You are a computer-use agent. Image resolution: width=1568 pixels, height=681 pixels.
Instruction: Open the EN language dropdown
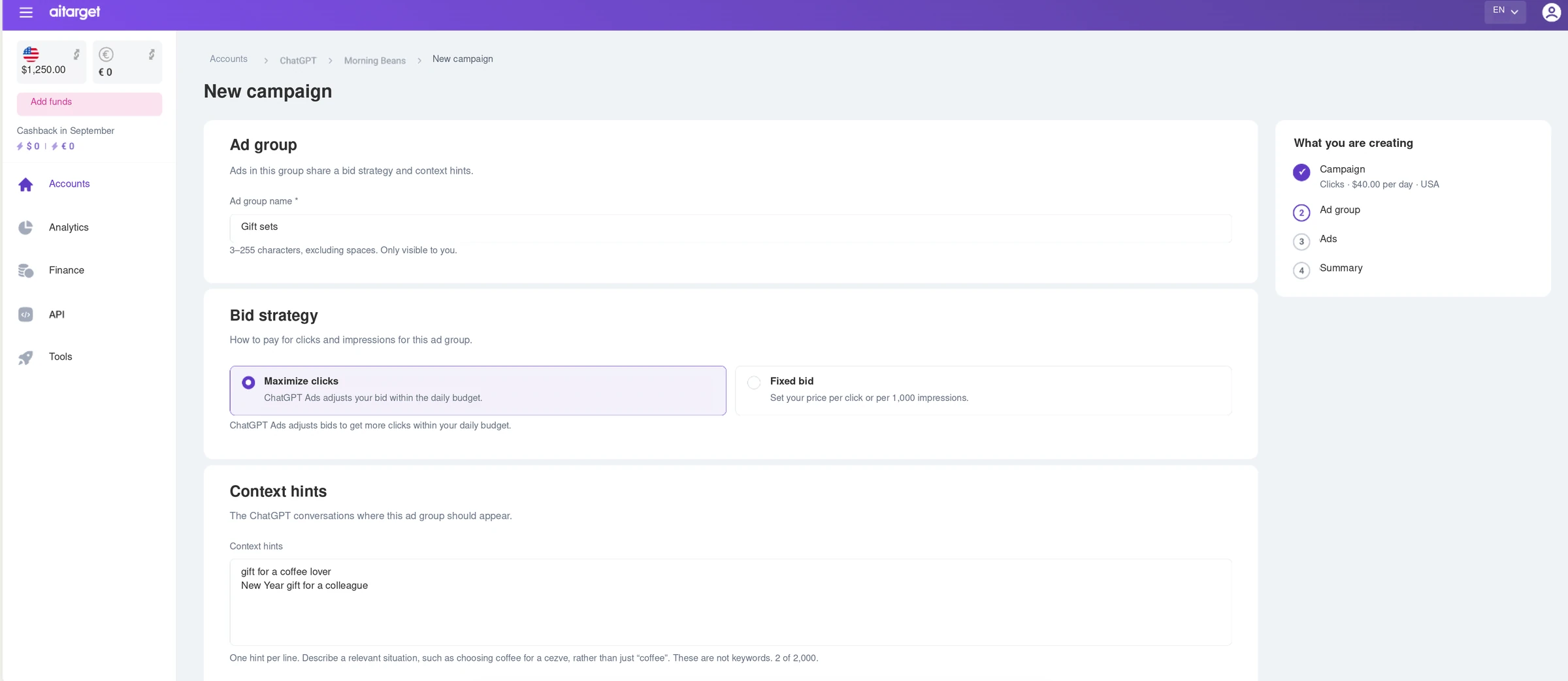[1505, 11]
